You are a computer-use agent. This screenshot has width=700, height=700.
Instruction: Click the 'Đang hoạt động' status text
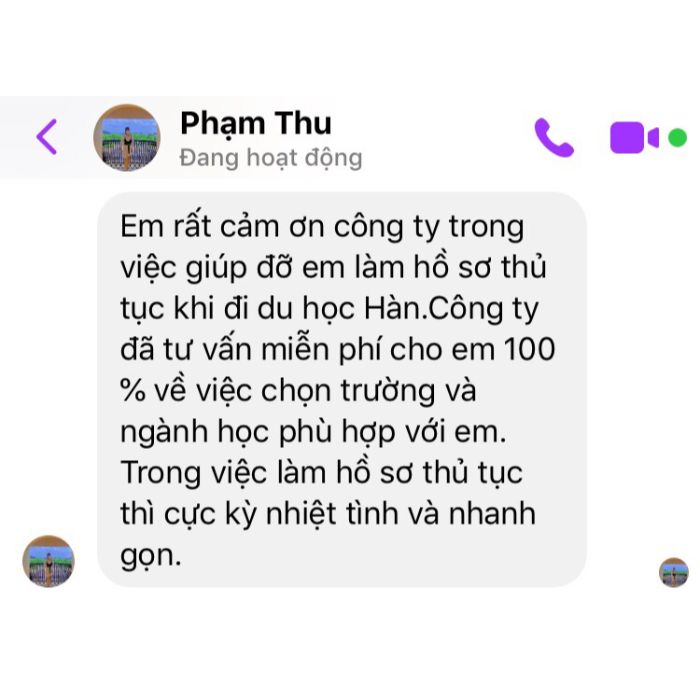tap(271, 158)
